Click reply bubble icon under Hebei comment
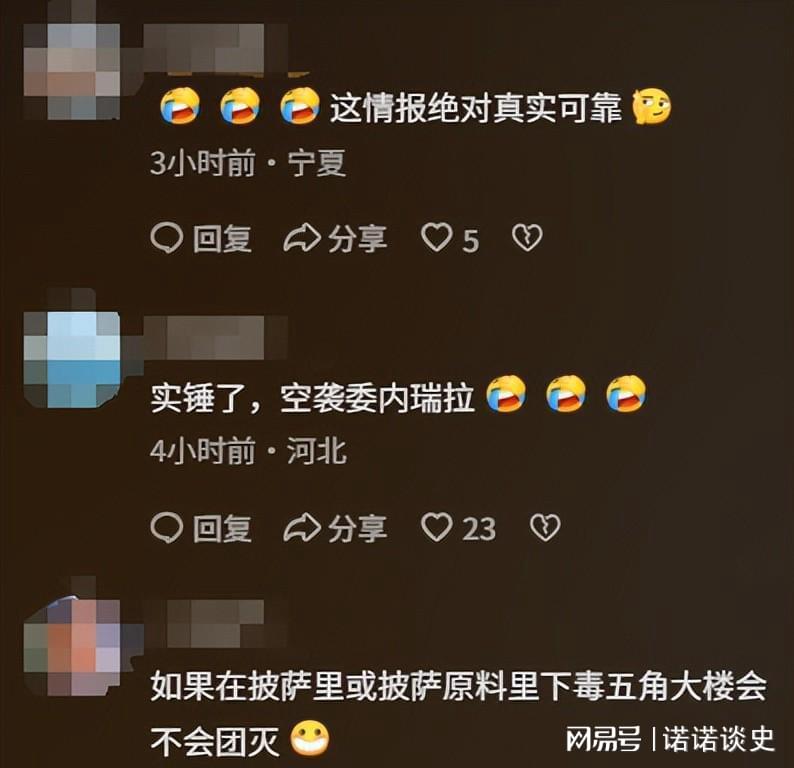Screen dimensions: 794x768 167,528
